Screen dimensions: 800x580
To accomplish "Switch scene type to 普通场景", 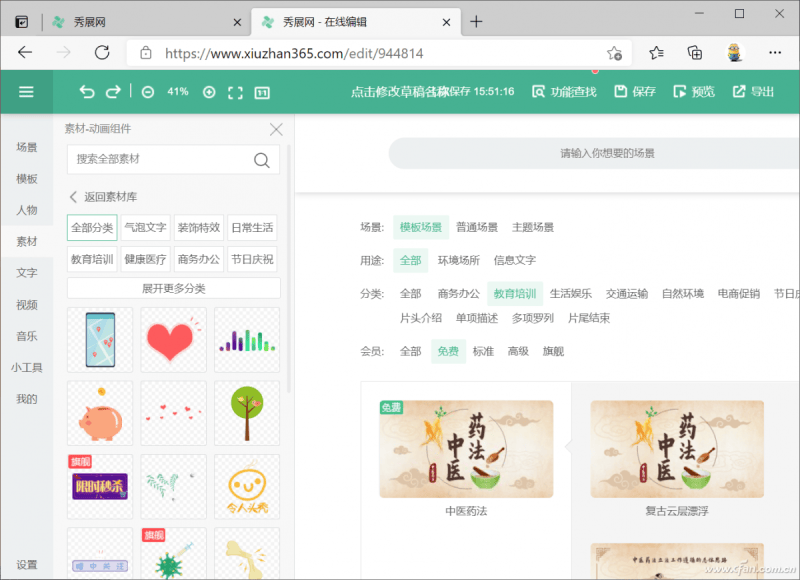I will [477, 227].
